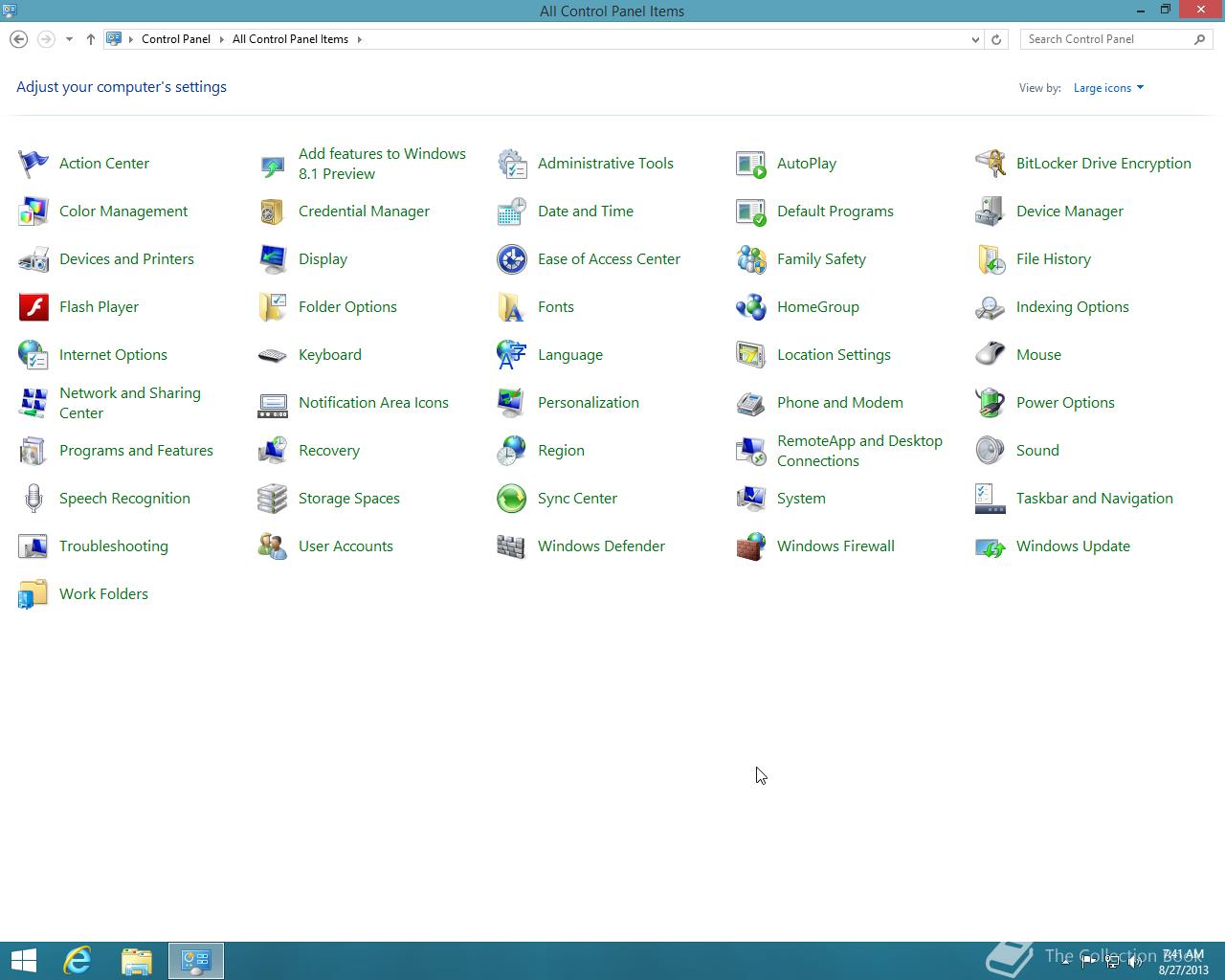Open the Flash Player icon

click(x=33, y=307)
